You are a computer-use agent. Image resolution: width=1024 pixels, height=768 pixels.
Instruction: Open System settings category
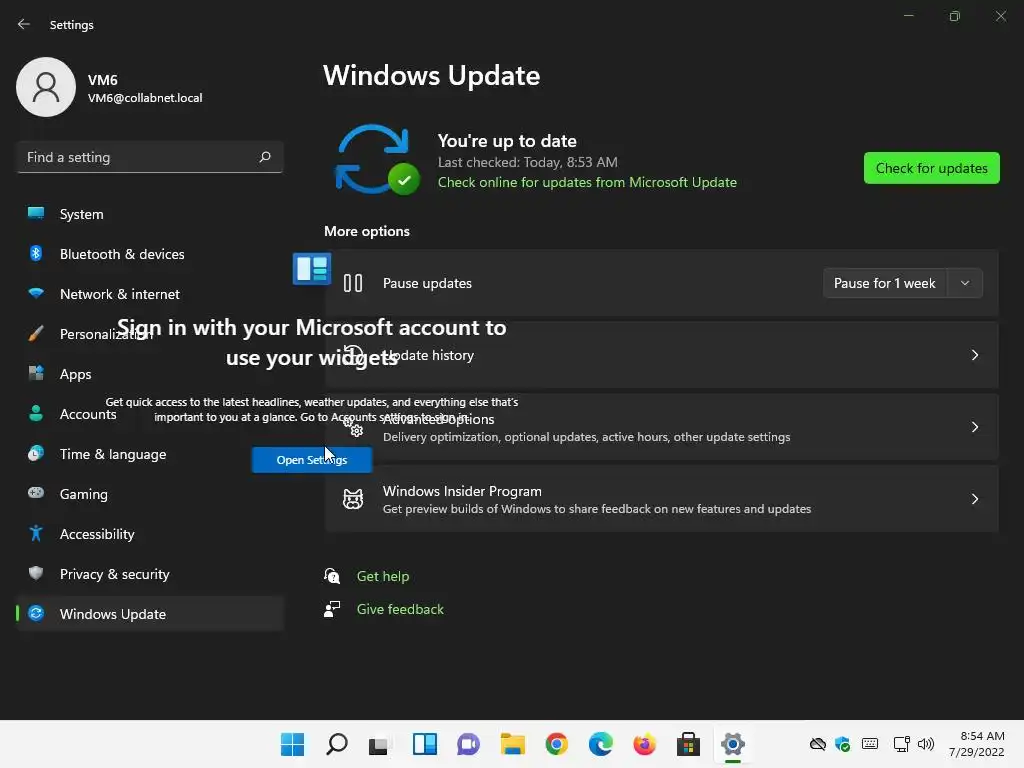coord(150,214)
